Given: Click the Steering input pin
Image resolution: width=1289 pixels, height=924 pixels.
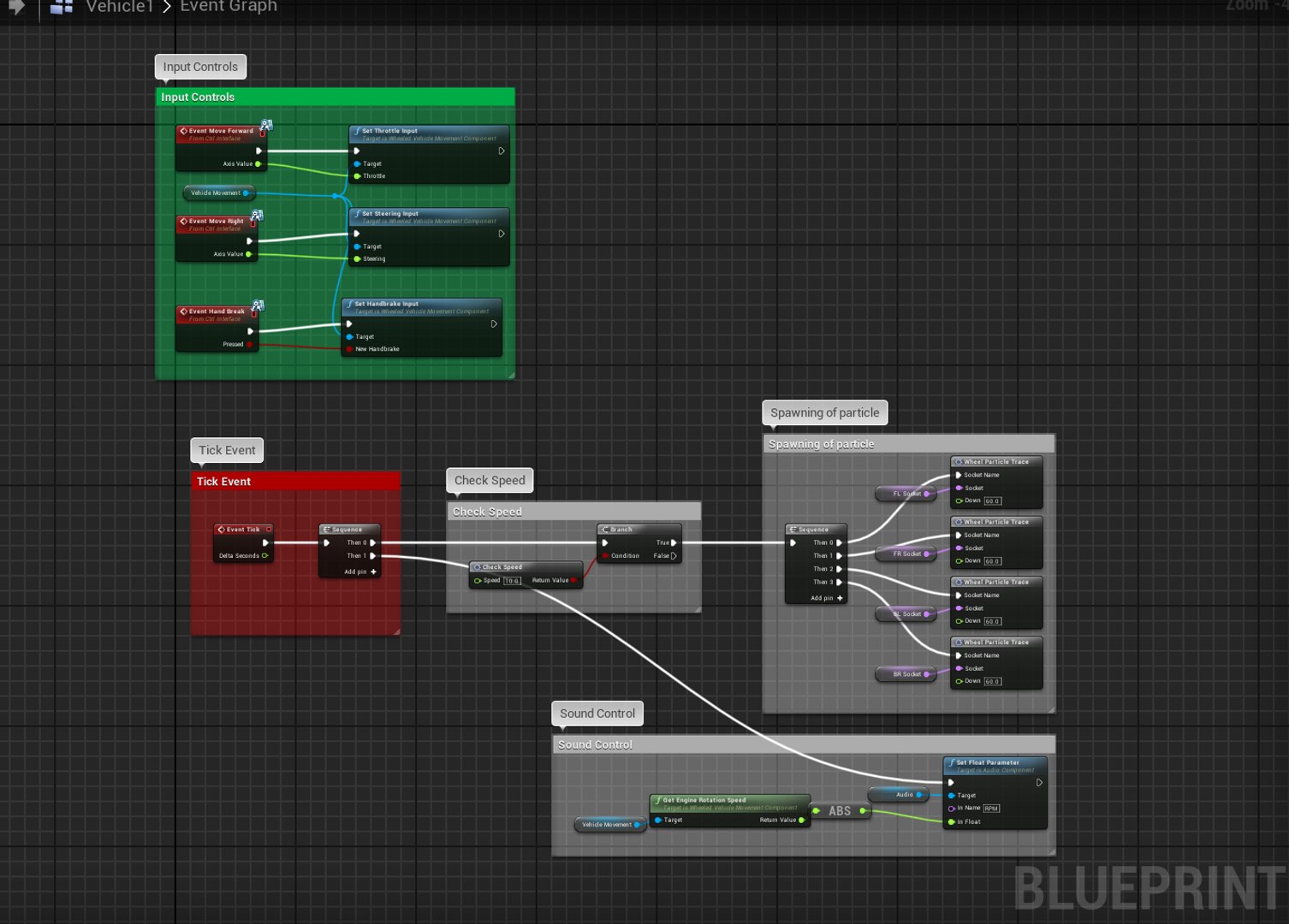Looking at the screenshot, I should pos(358,258).
